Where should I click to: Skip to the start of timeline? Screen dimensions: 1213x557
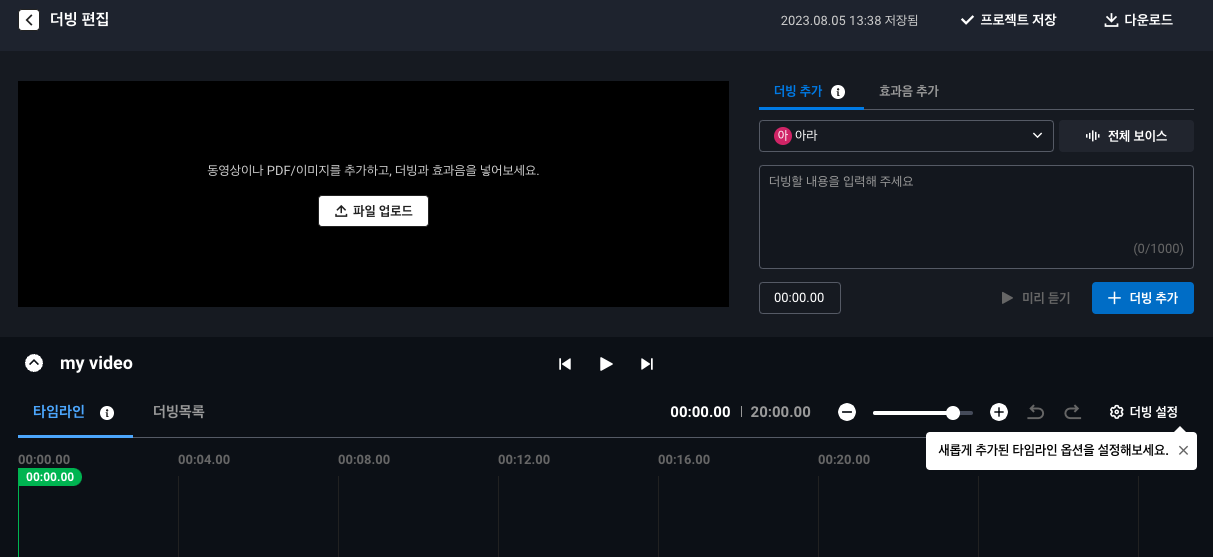[x=565, y=364]
